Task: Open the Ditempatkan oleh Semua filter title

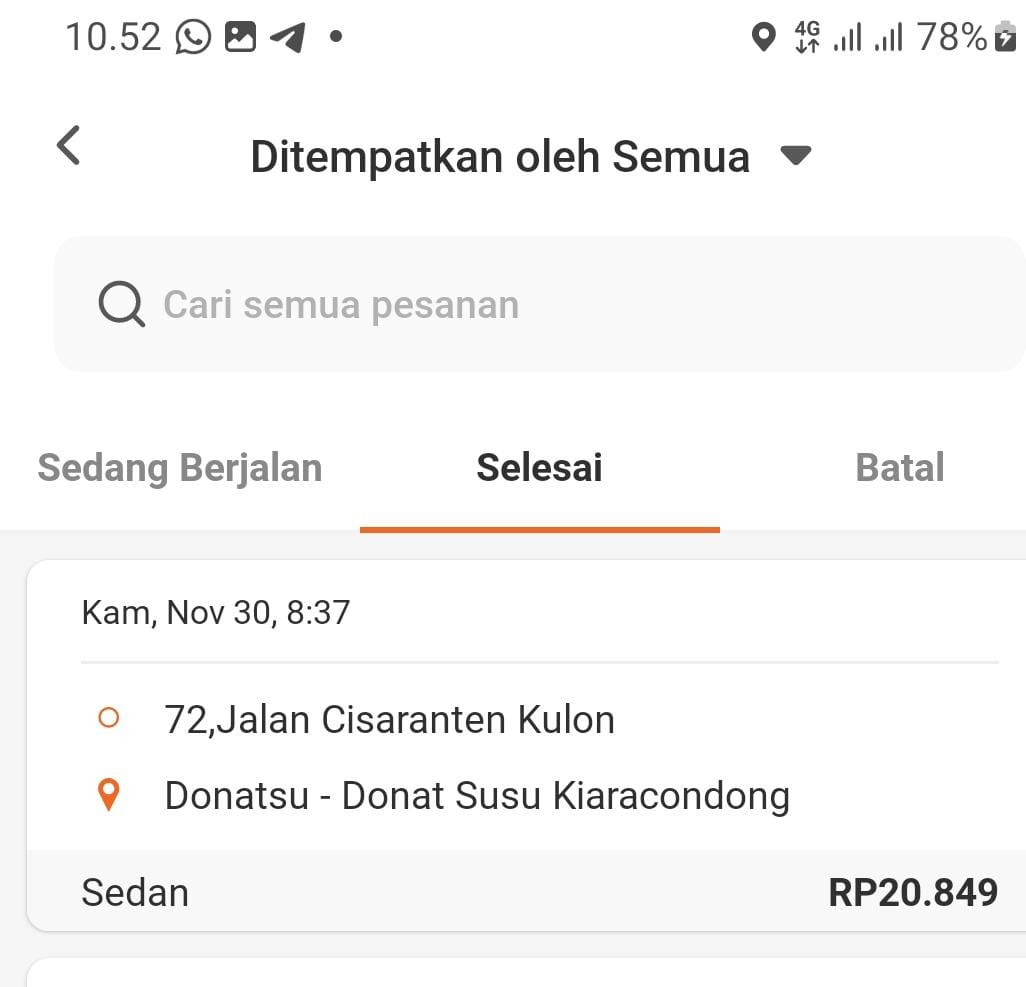Action: [x=499, y=157]
